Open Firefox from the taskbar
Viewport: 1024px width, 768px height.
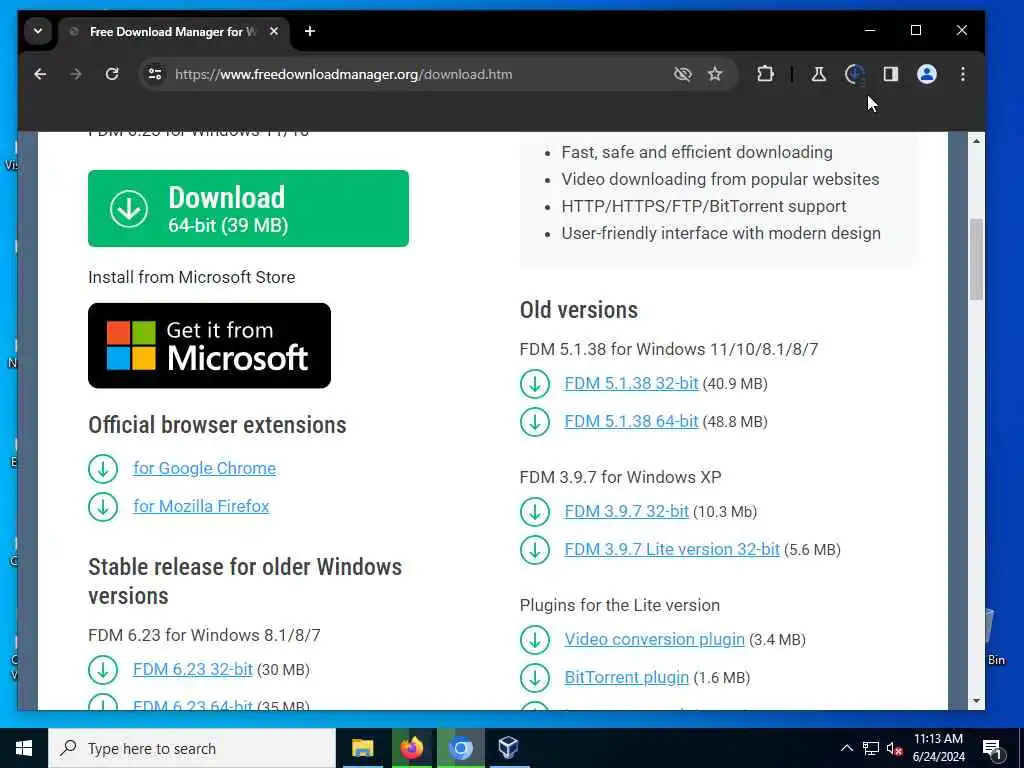(x=411, y=748)
